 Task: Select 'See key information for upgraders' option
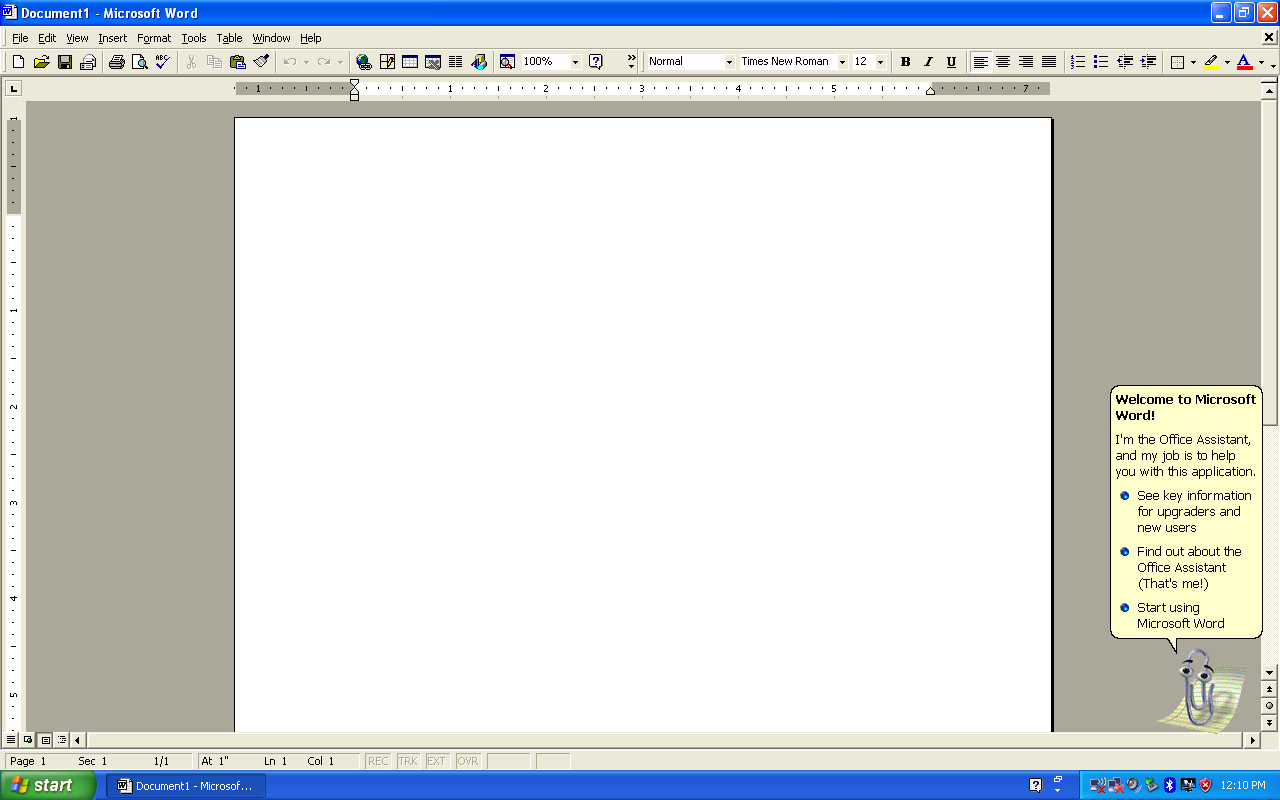coord(1186,511)
